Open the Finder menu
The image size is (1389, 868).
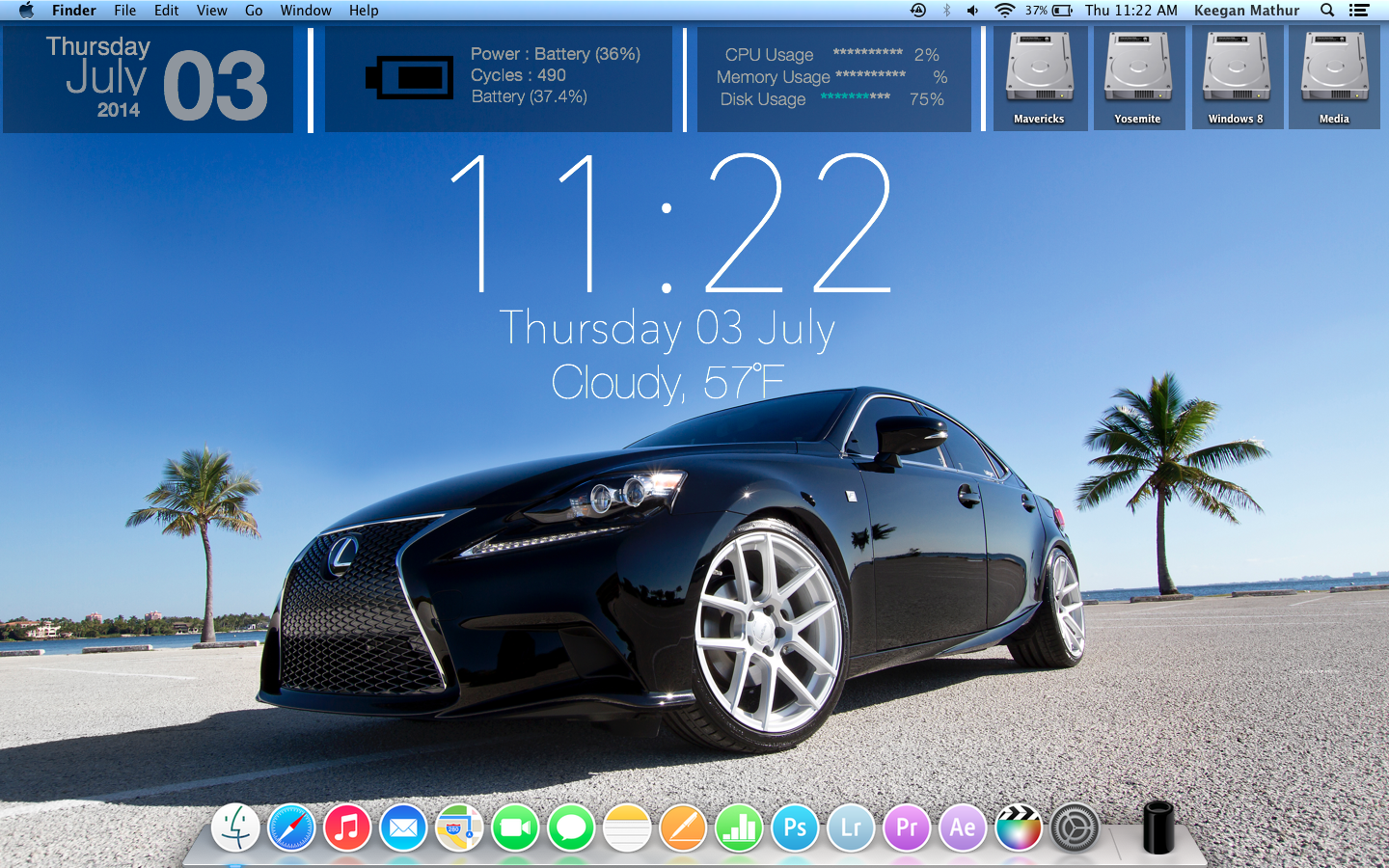(74, 11)
